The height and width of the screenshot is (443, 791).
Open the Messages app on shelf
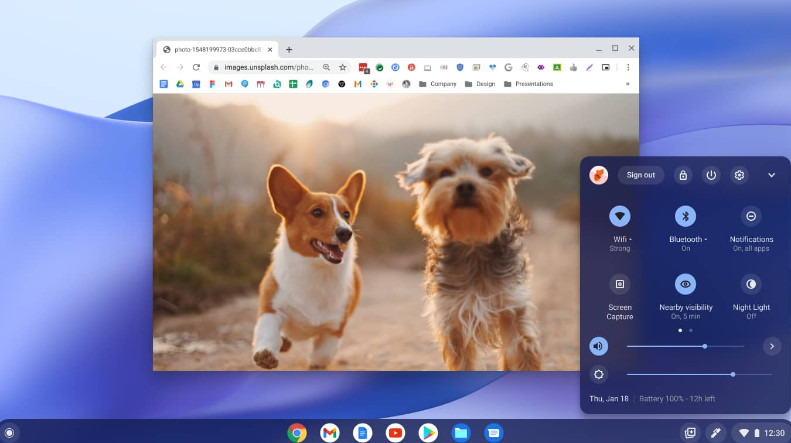pyautogui.click(x=493, y=432)
